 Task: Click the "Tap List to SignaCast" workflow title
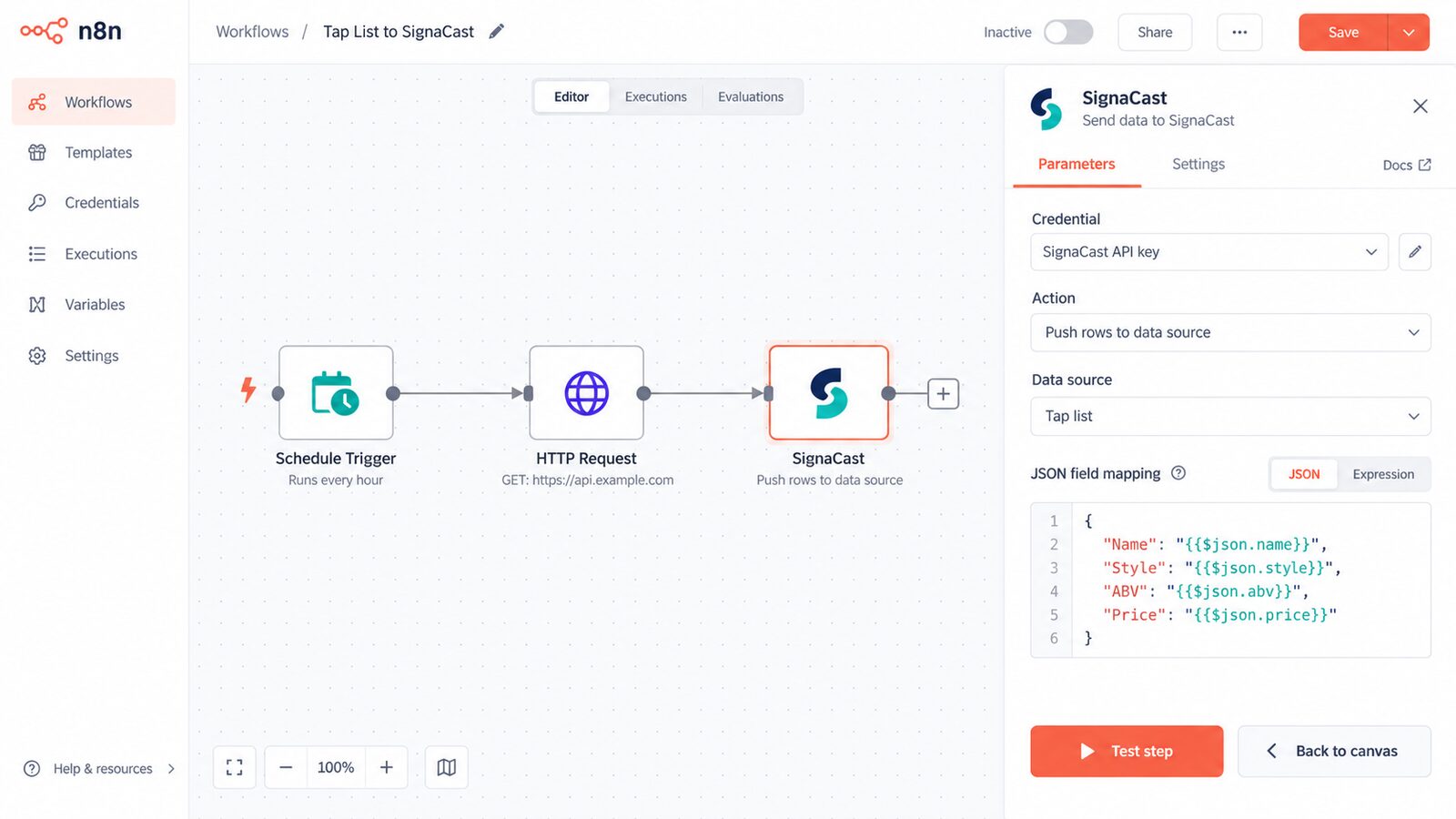coord(399,32)
